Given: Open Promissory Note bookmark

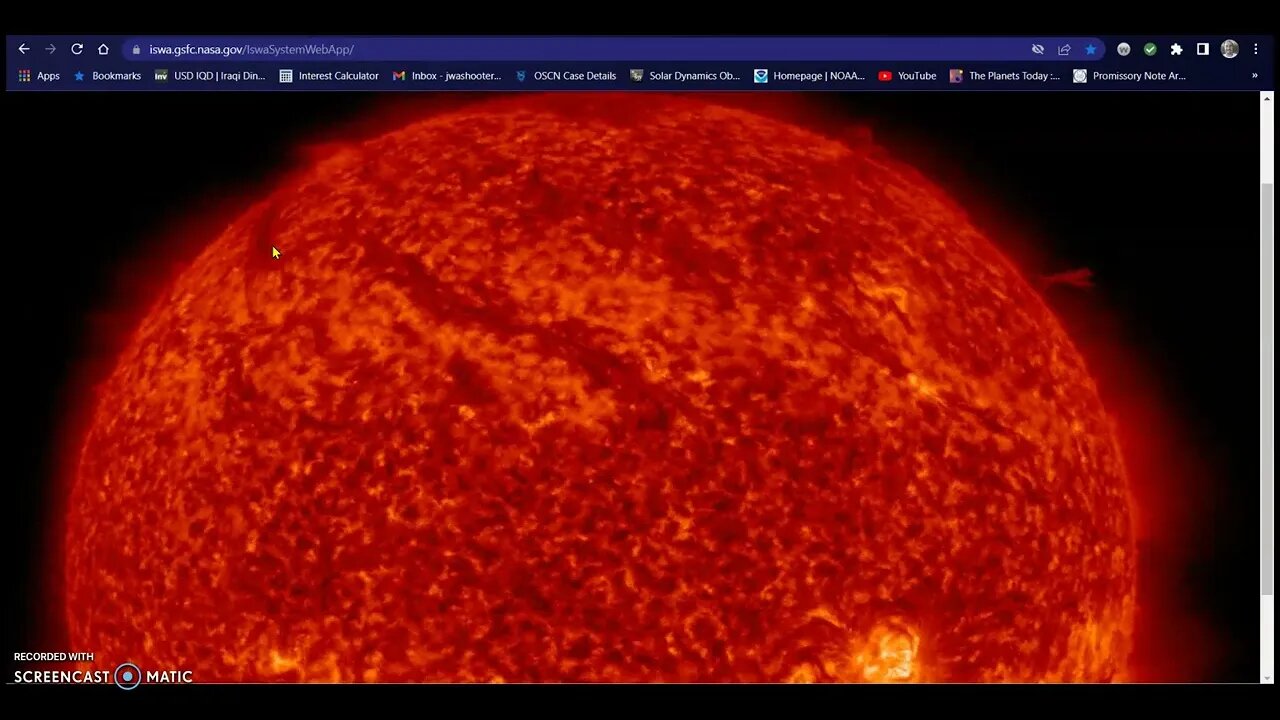Looking at the screenshot, I should click(1130, 76).
